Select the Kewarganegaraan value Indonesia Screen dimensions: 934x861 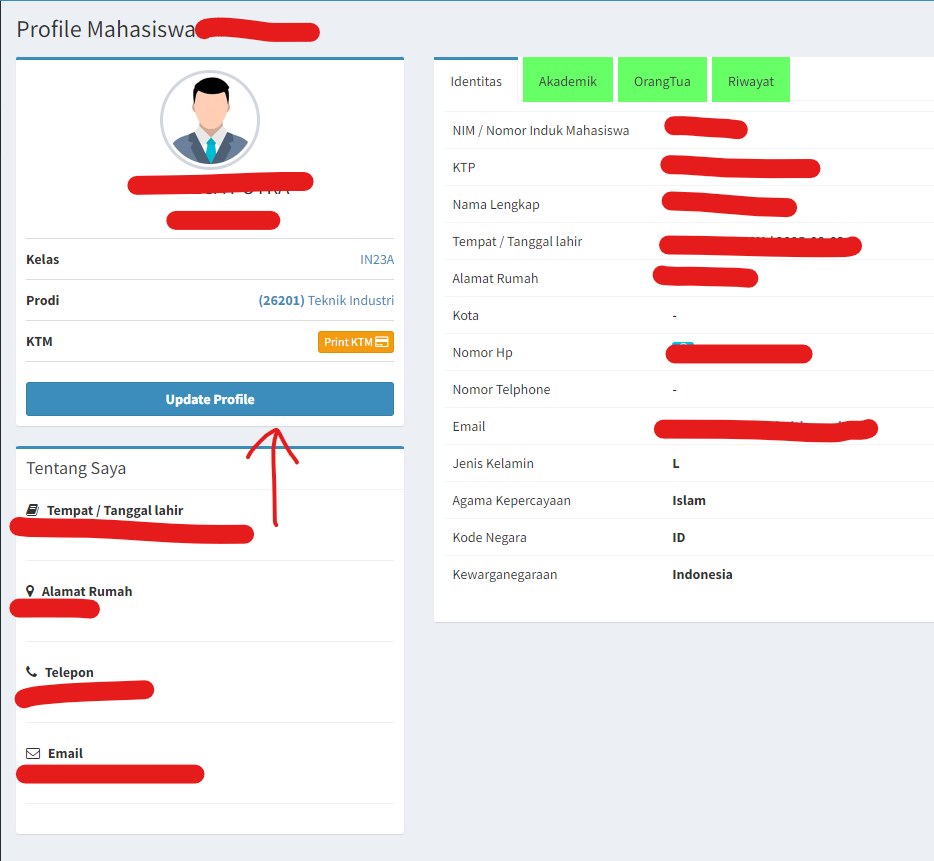pos(702,574)
